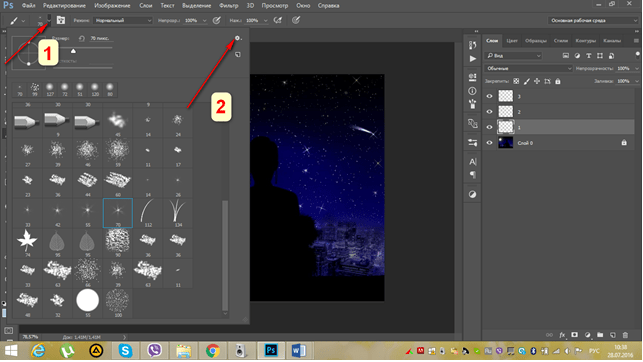Toggle visibility of layer 2
The width and height of the screenshot is (643, 362).
[489, 112]
